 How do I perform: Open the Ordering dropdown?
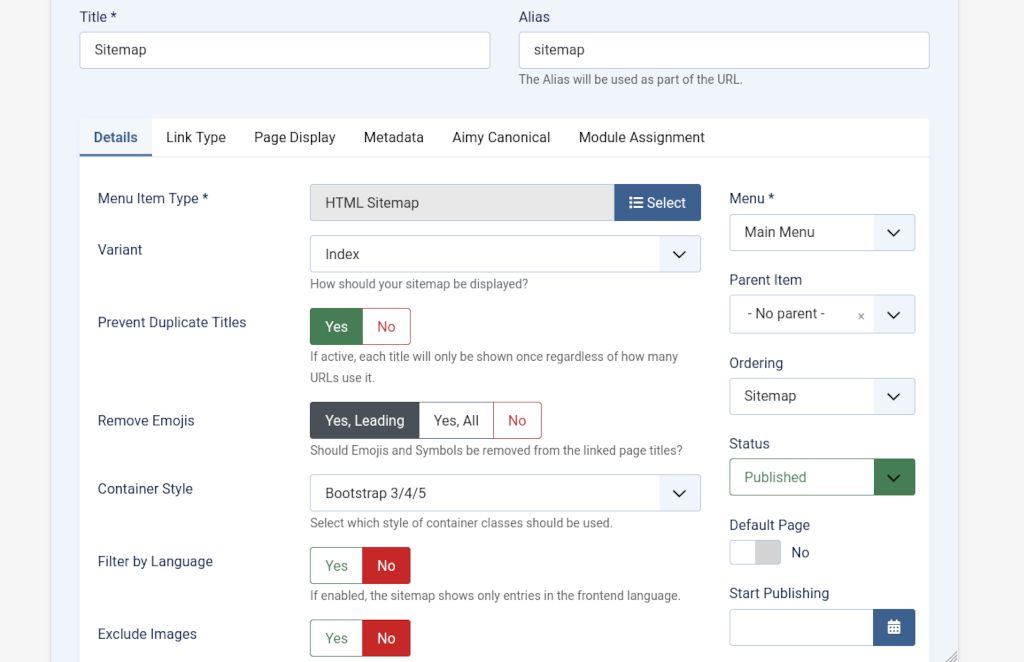pos(822,396)
